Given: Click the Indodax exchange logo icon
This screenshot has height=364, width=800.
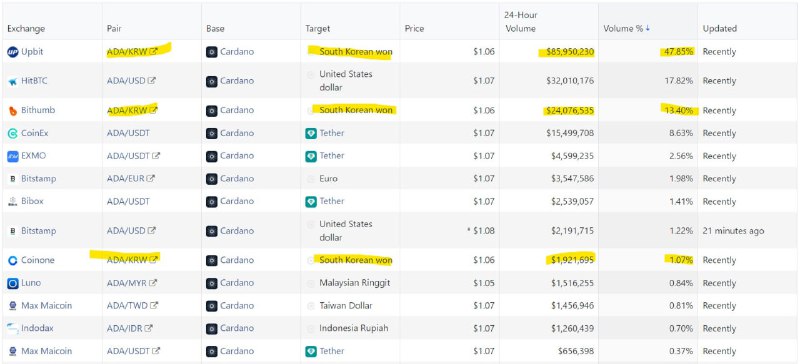Looking at the screenshot, I should (x=13, y=329).
